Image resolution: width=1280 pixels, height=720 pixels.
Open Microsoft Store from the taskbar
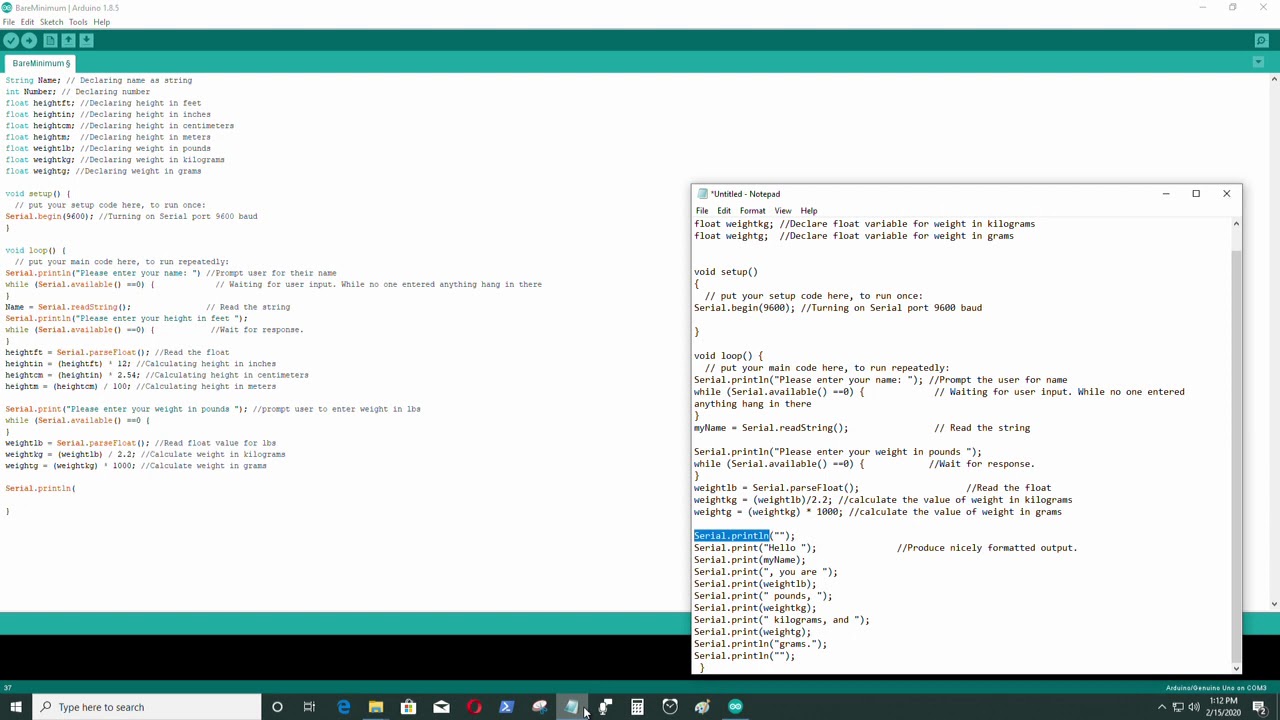(408, 707)
